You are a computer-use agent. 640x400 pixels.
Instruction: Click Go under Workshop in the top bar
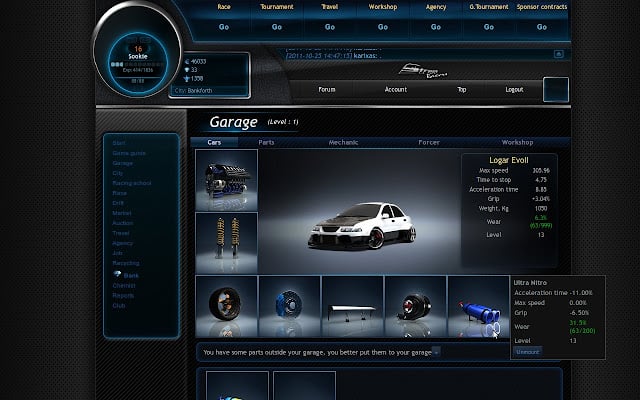pyautogui.click(x=383, y=27)
